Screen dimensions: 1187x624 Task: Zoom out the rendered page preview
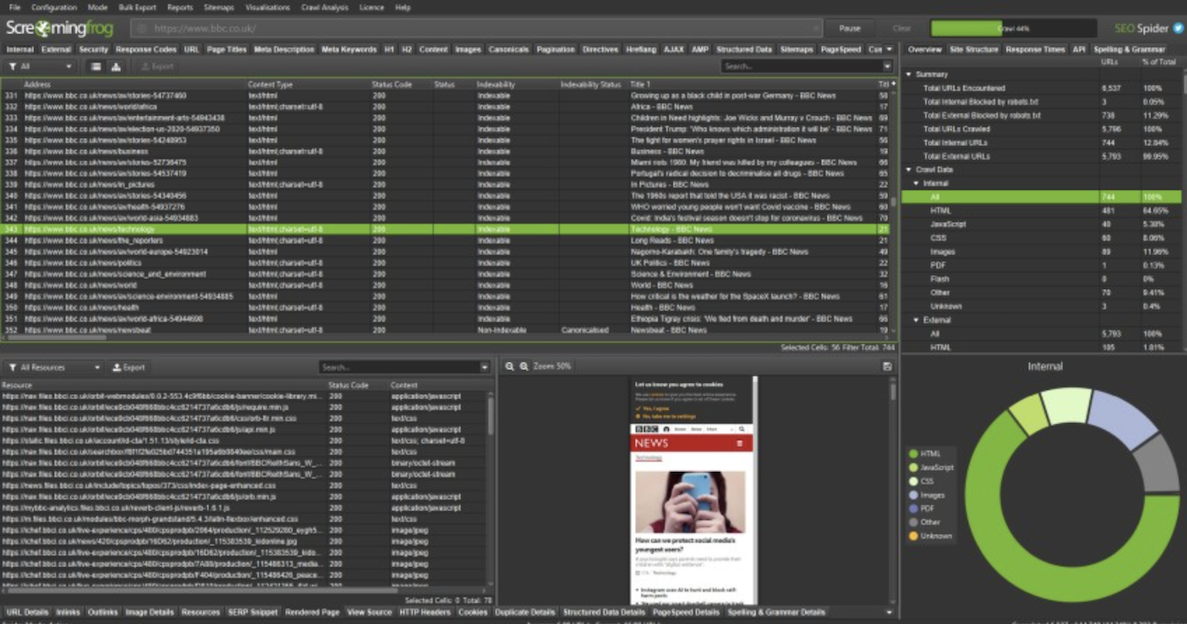pos(509,367)
